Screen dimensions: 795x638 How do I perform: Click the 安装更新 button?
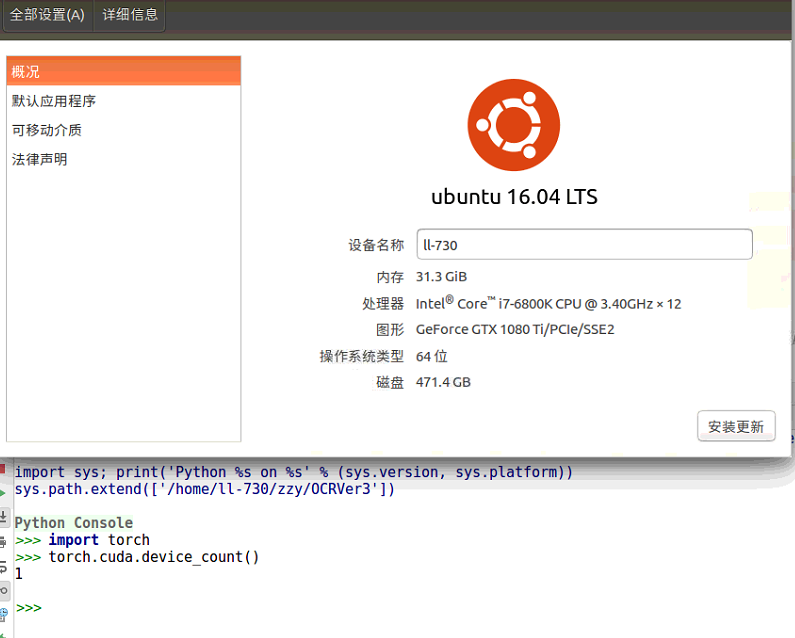pyautogui.click(x=736, y=427)
